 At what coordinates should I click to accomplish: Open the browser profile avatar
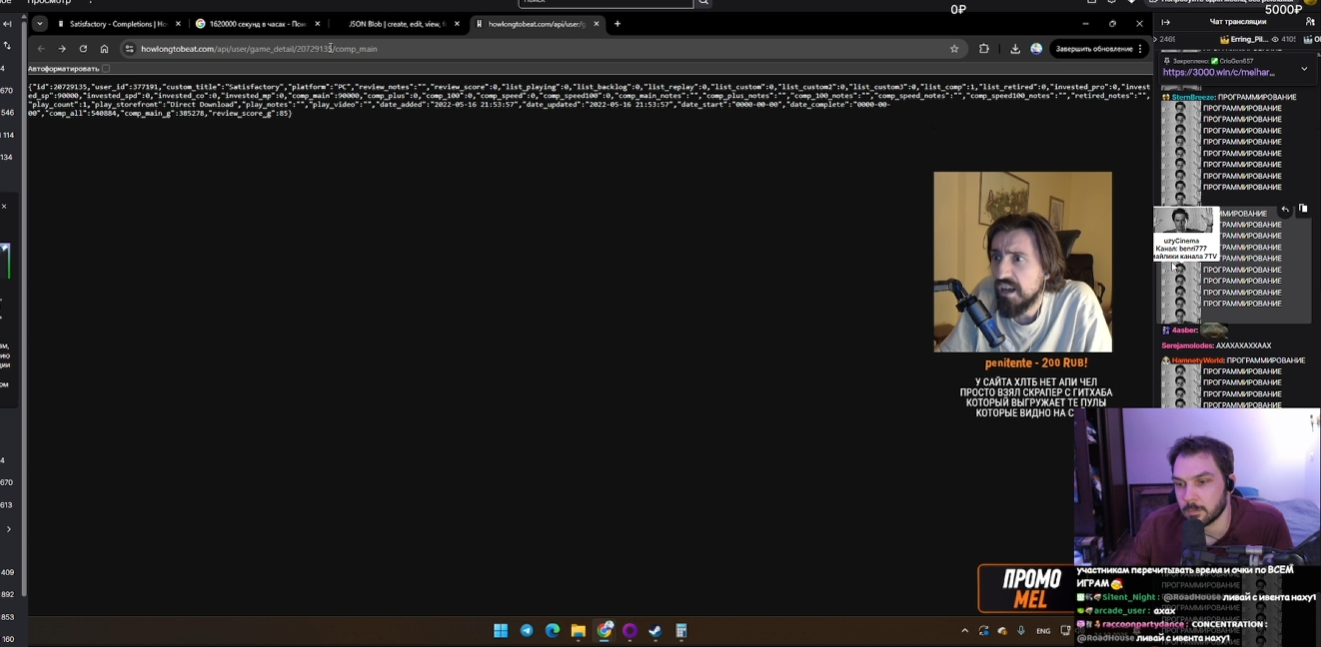1036,48
